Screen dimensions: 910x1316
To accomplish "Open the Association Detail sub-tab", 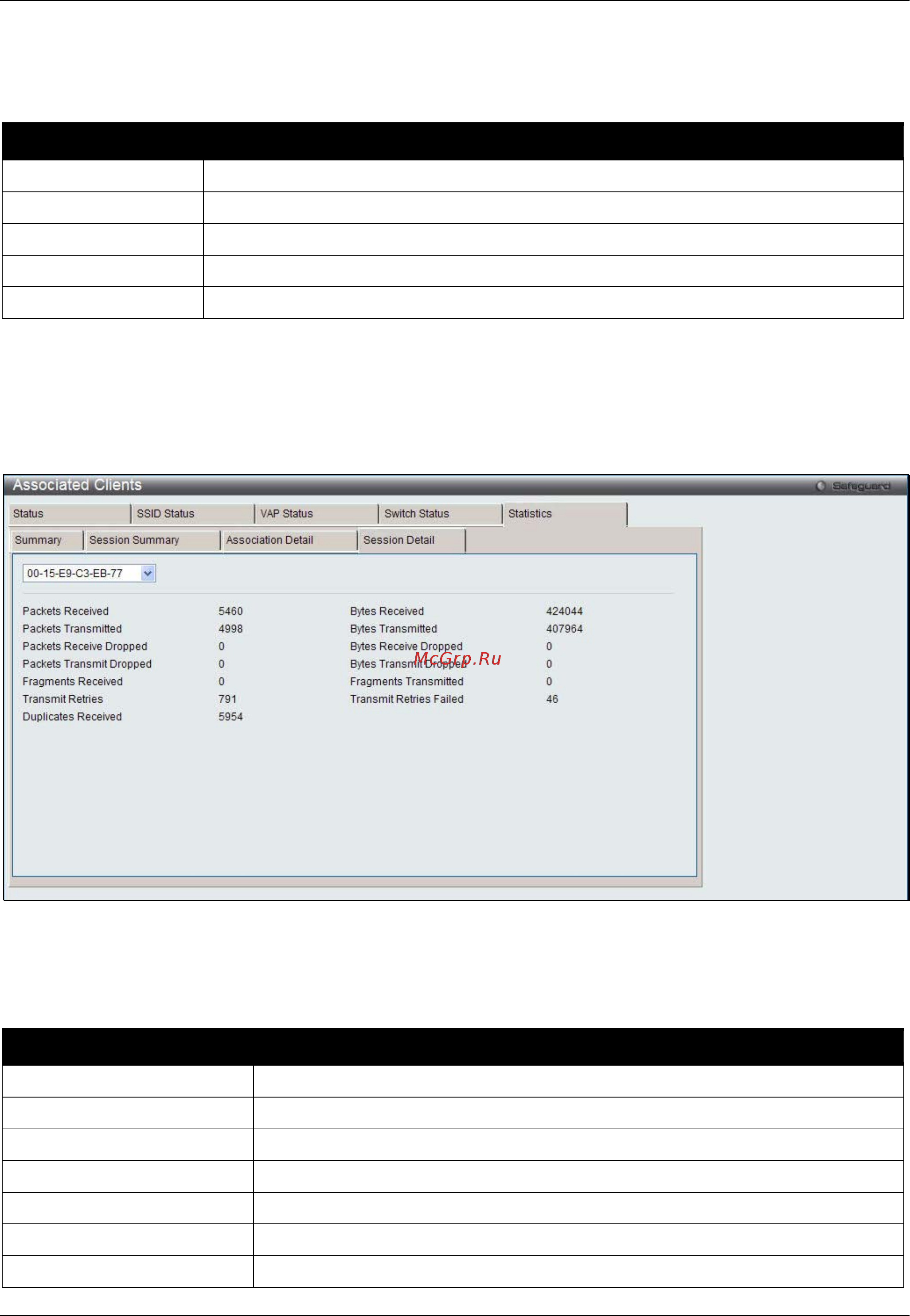I will coord(289,540).
